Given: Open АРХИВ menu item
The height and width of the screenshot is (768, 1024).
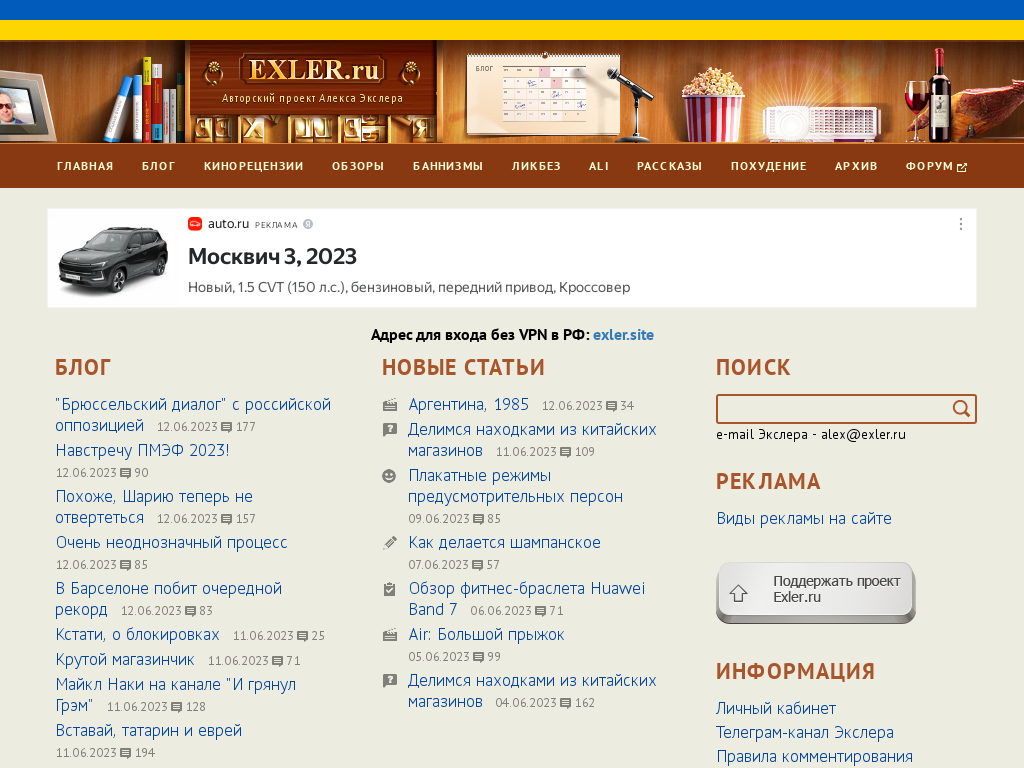Looking at the screenshot, I should (x=856, y=166).
